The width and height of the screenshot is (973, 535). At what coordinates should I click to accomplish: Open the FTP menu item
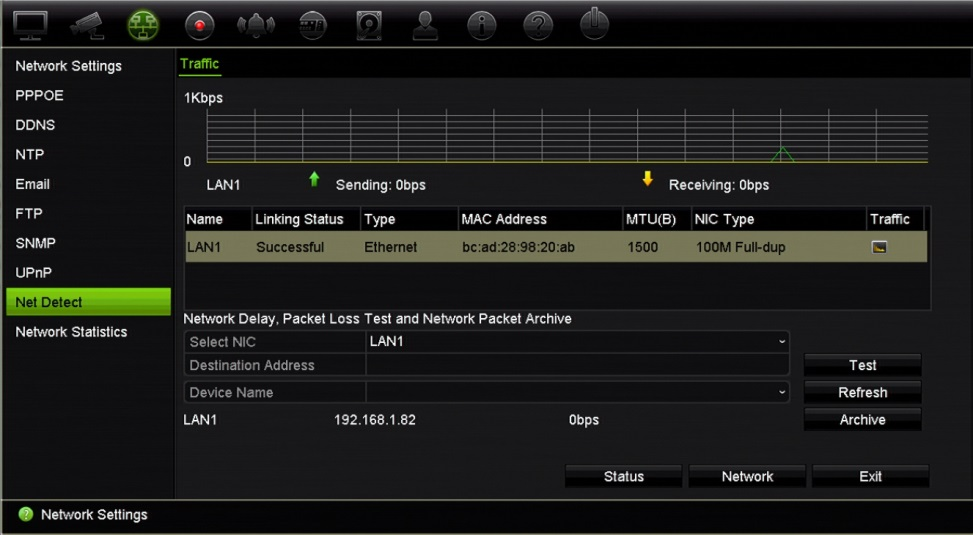tap(29, 214)
